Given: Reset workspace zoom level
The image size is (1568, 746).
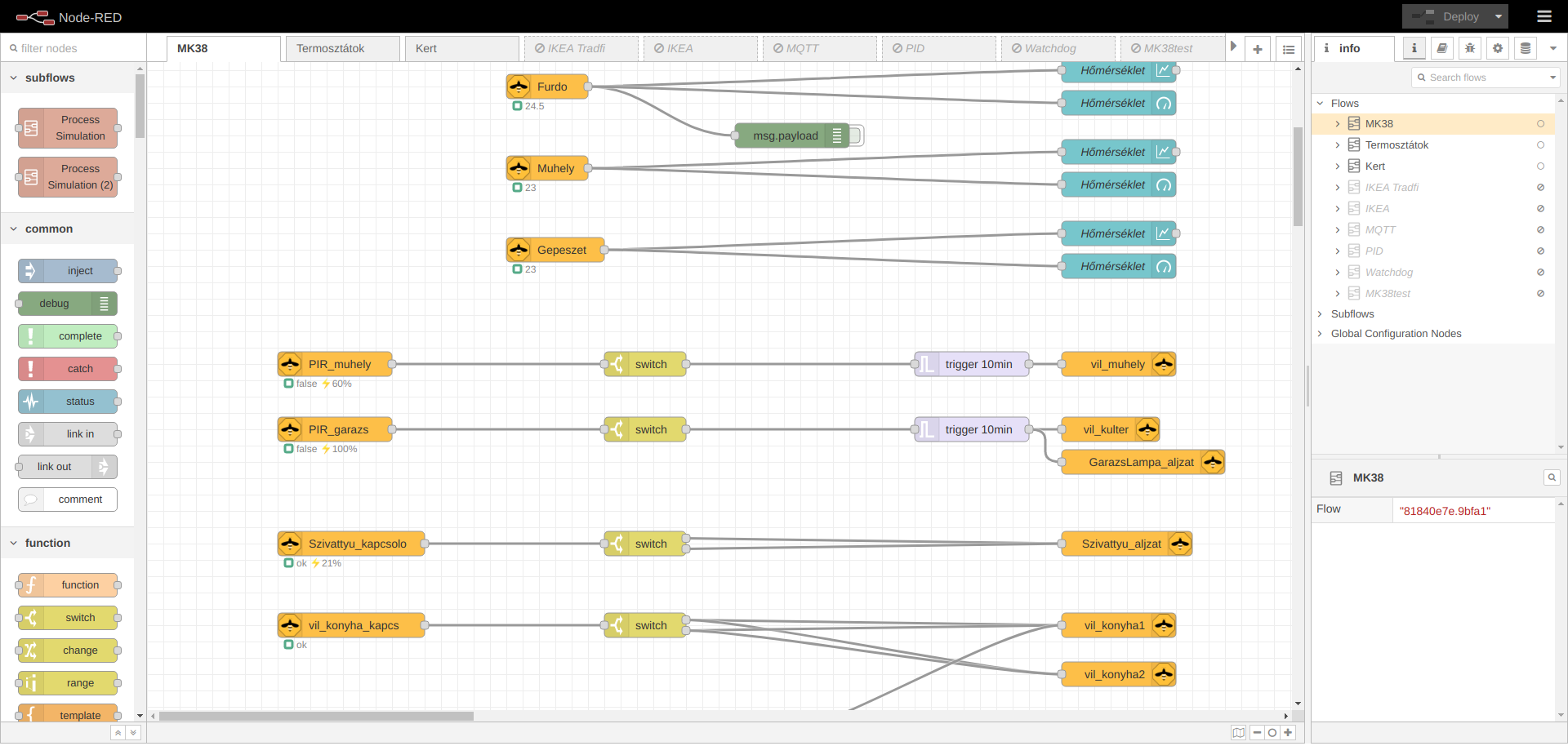Looking at the screenshot, I should tap(1272, 733).
